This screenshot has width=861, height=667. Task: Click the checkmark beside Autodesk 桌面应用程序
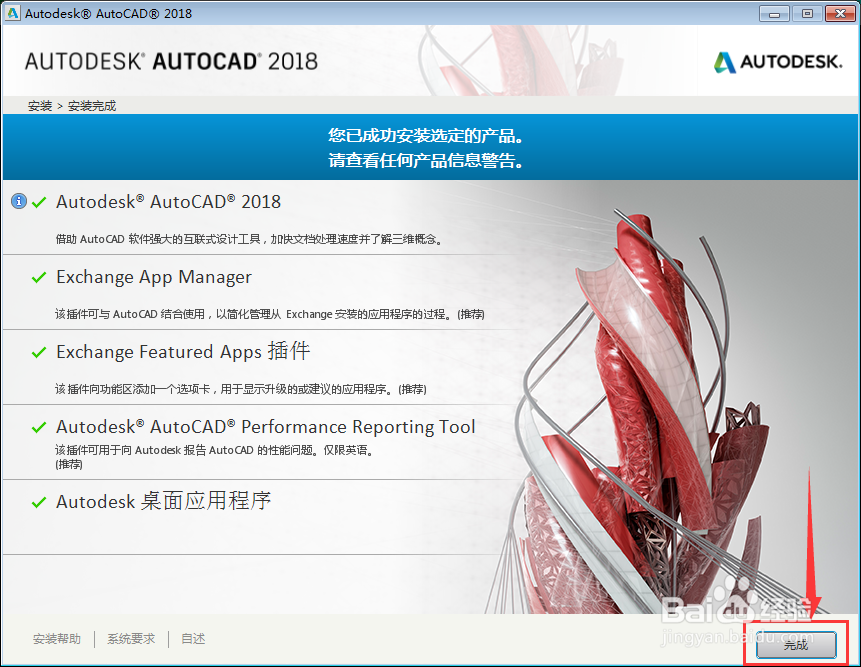click(x=39, y=502)
